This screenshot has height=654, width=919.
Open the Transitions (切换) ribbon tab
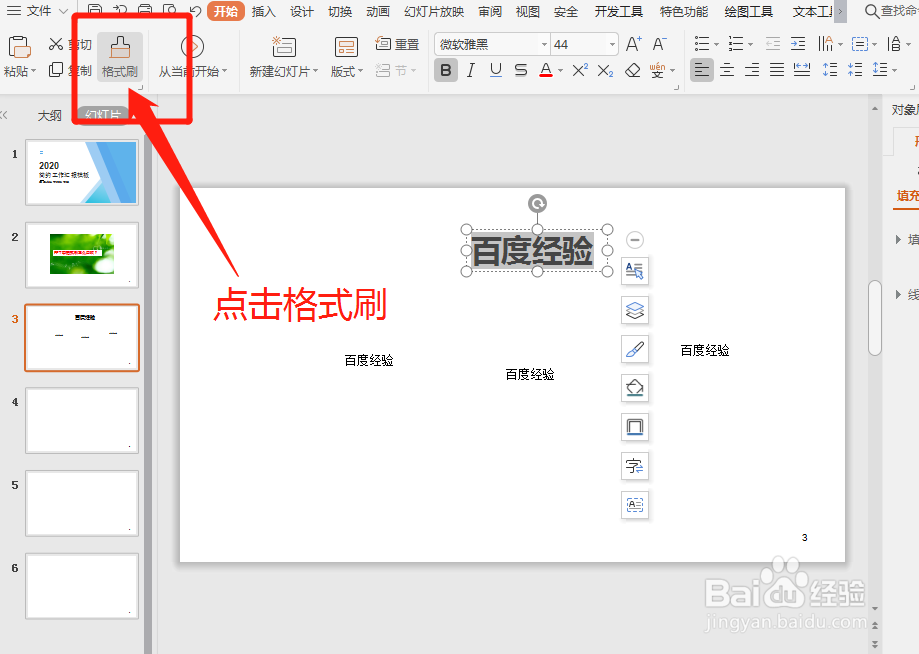[x=340, y=11]
